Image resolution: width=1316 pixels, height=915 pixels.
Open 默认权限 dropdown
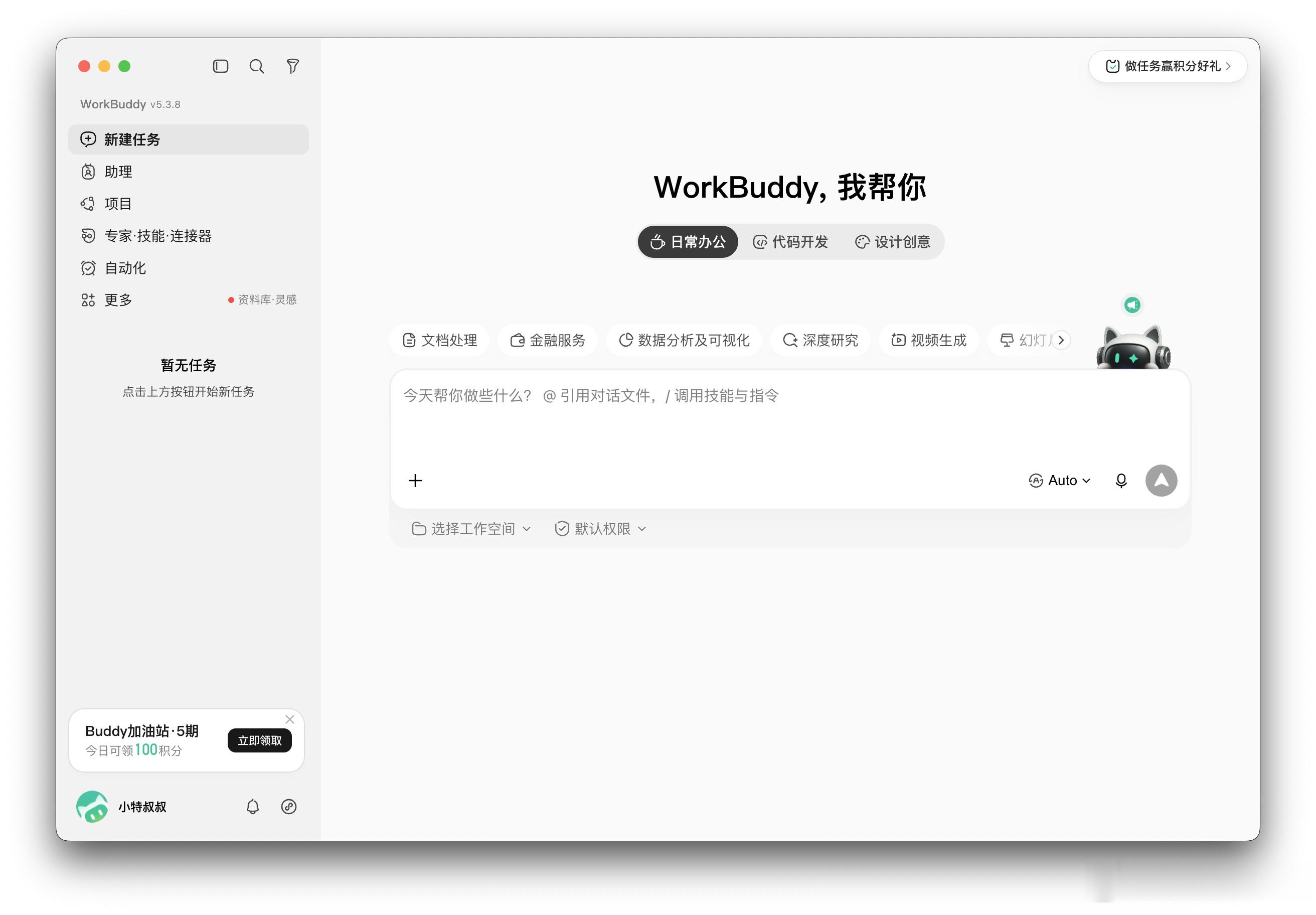pyautogui.click(x=601, y=529)
